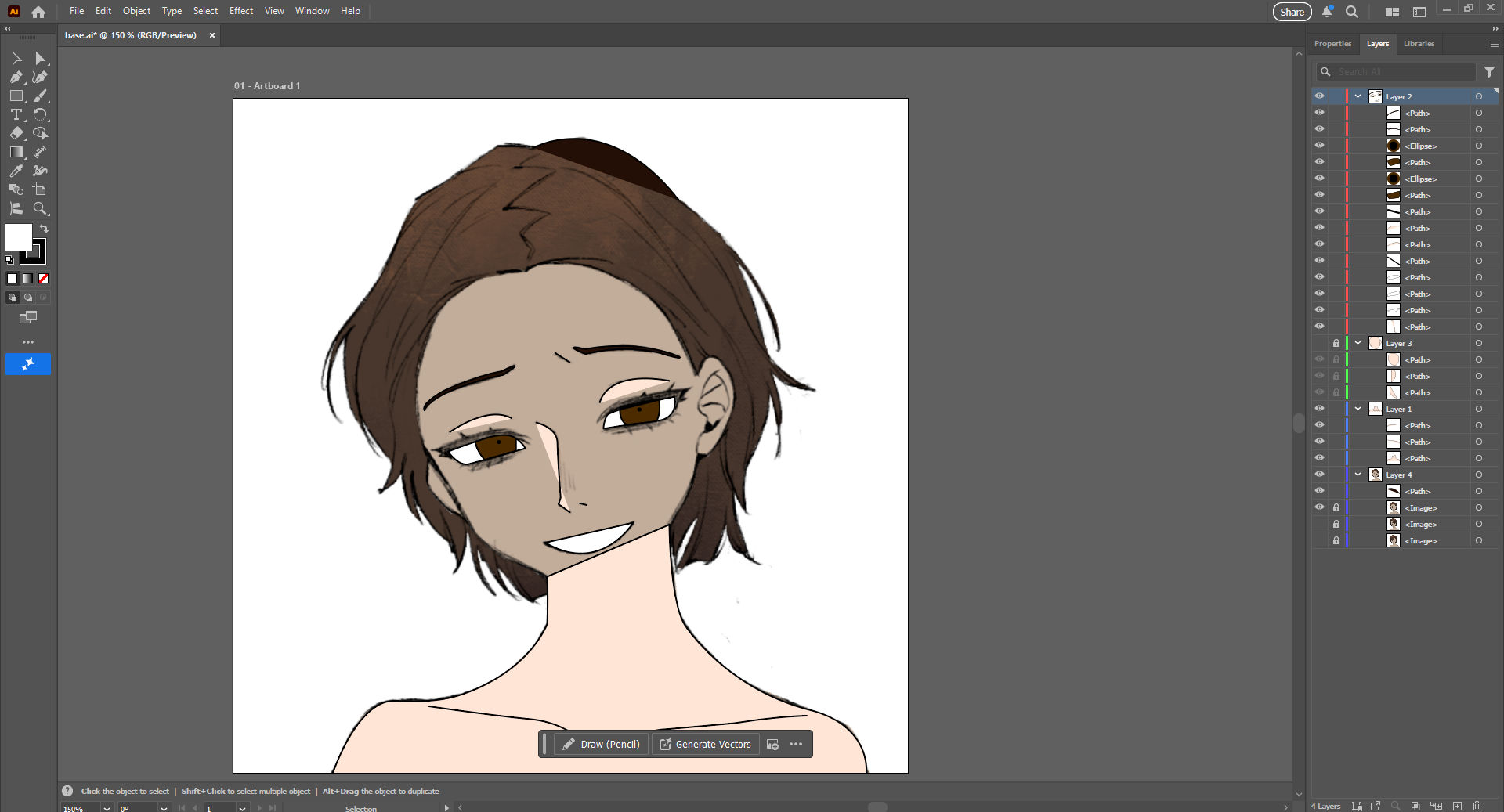
Task: Choose the Artboard tool
Action: (41, 190)
